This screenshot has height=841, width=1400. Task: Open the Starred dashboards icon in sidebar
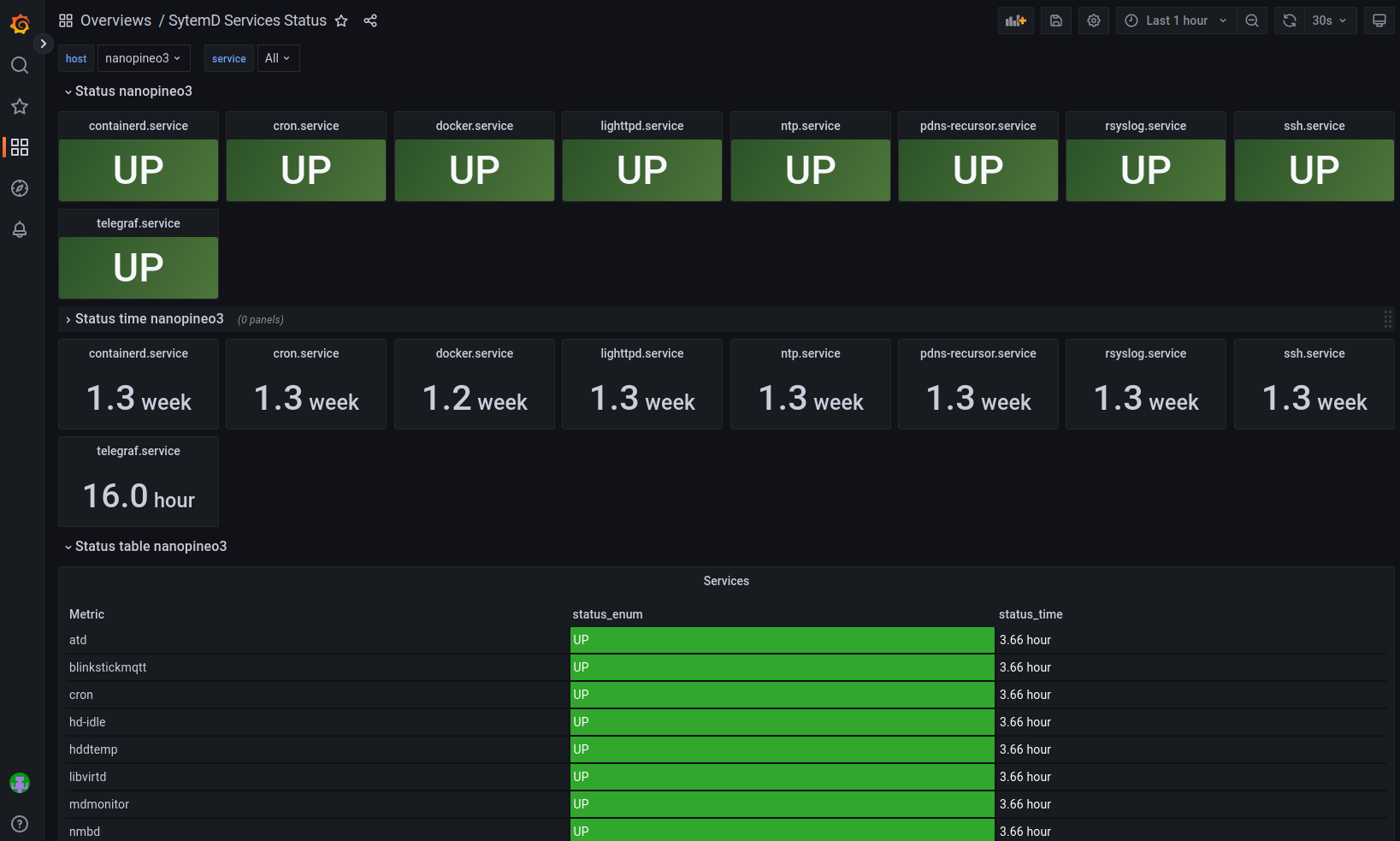[x=20, y=106]
